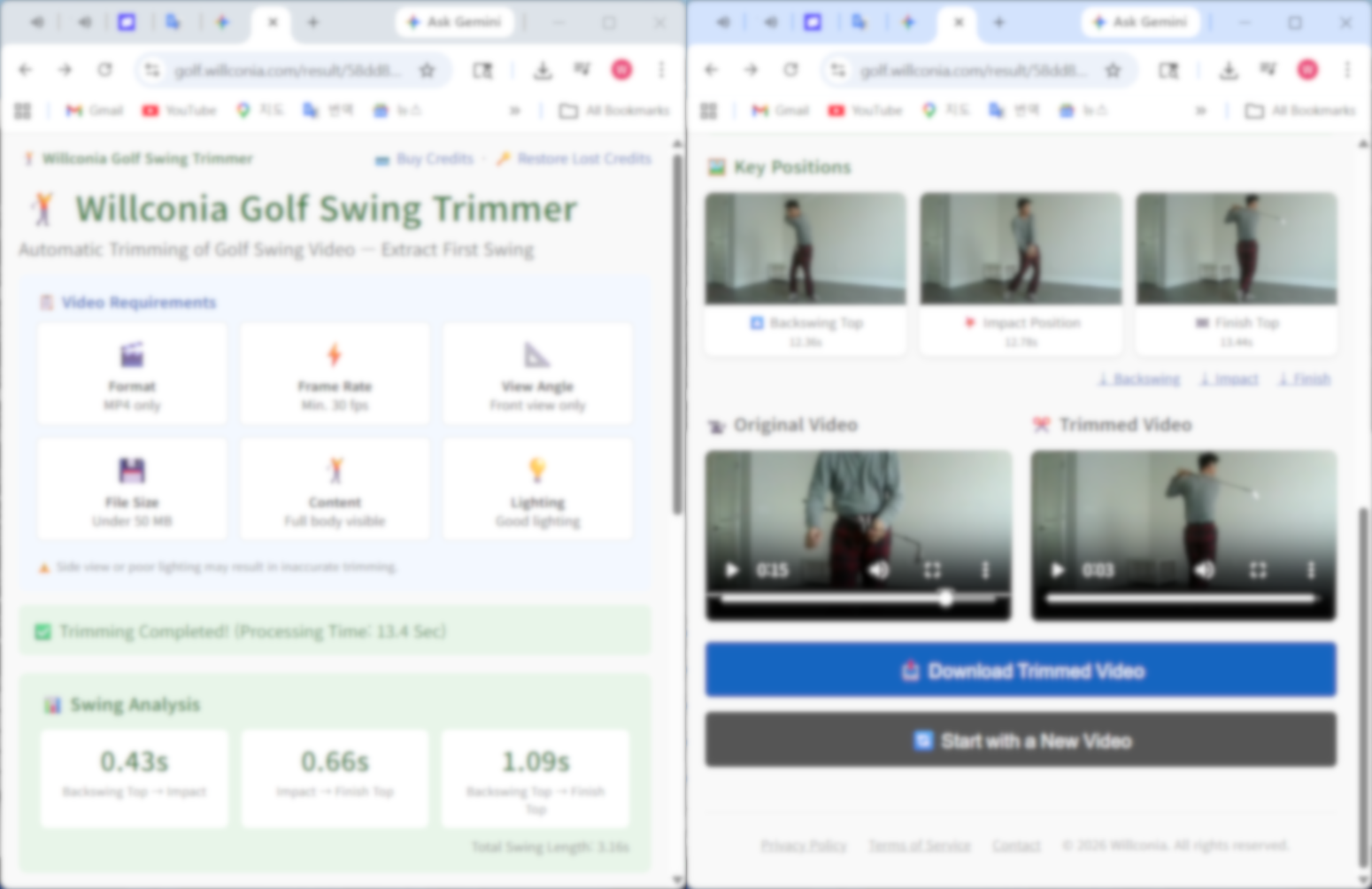Click the Lighting bulb icon
The height and width of the screenshot is (889, 1372).
[537, 468]
